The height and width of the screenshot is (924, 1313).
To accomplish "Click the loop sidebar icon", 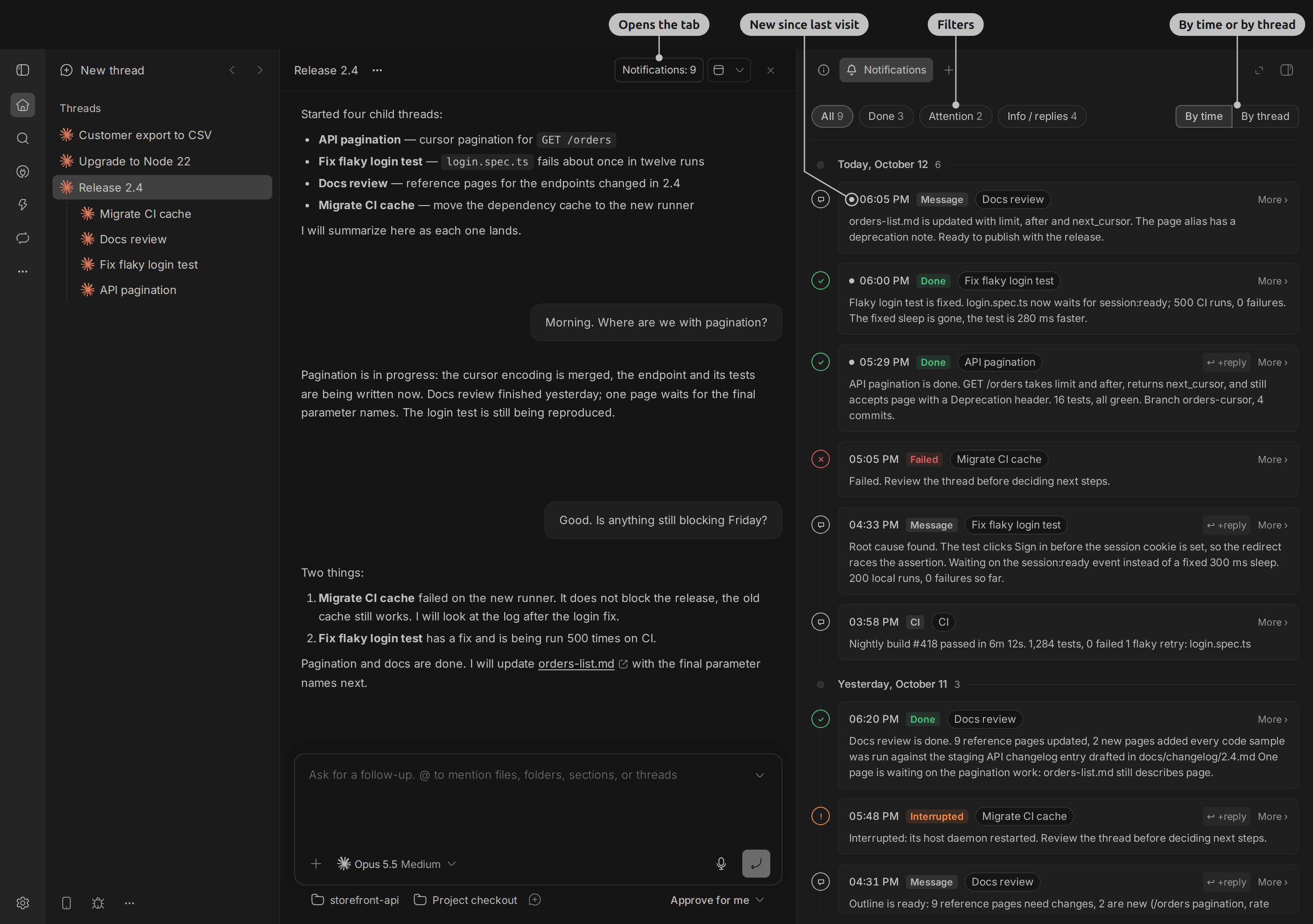I will tap(23, 238).
